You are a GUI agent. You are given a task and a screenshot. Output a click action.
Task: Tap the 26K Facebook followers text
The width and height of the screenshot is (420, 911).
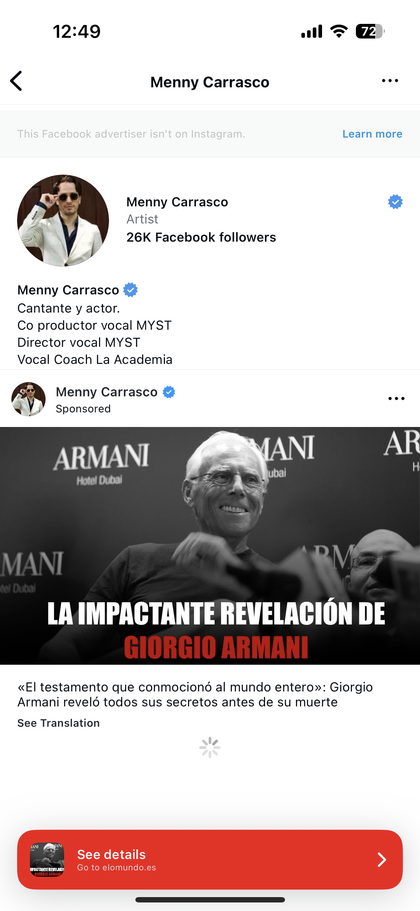tap(201, 237)
